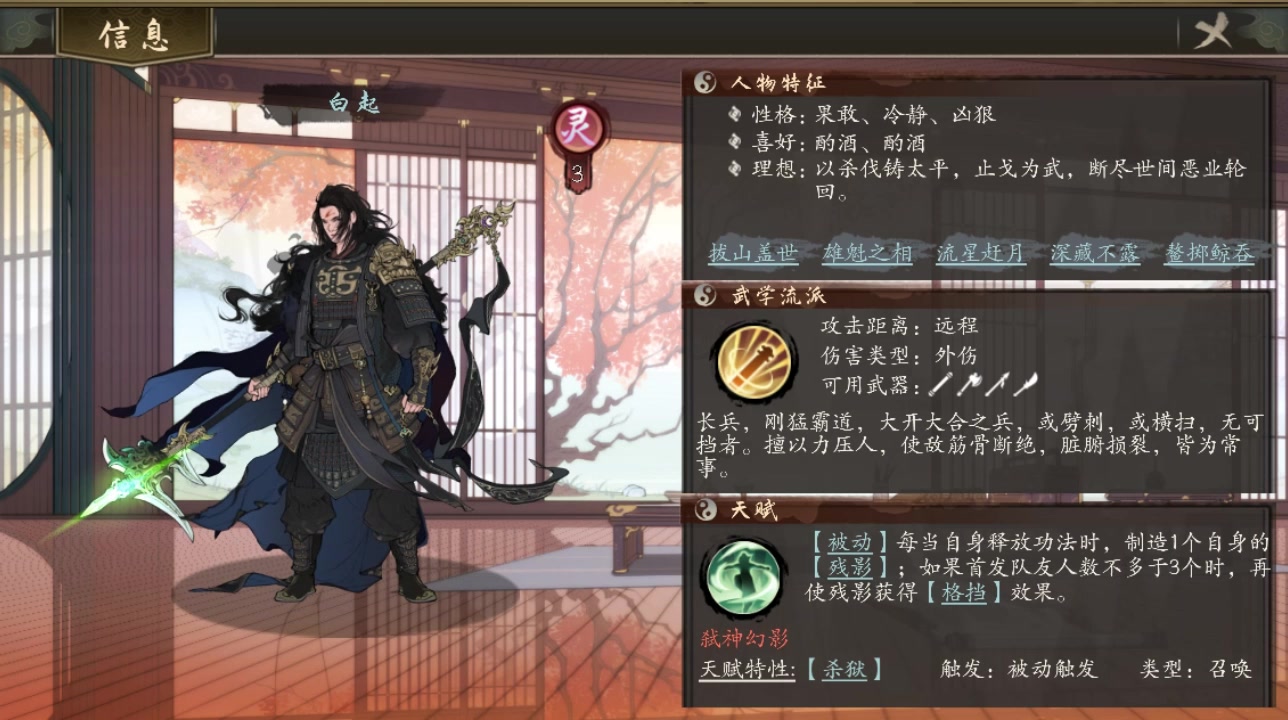1288x720 pixels.
Task: Open the 拔山盖世 trait link
Action: (x=753, y=253)
